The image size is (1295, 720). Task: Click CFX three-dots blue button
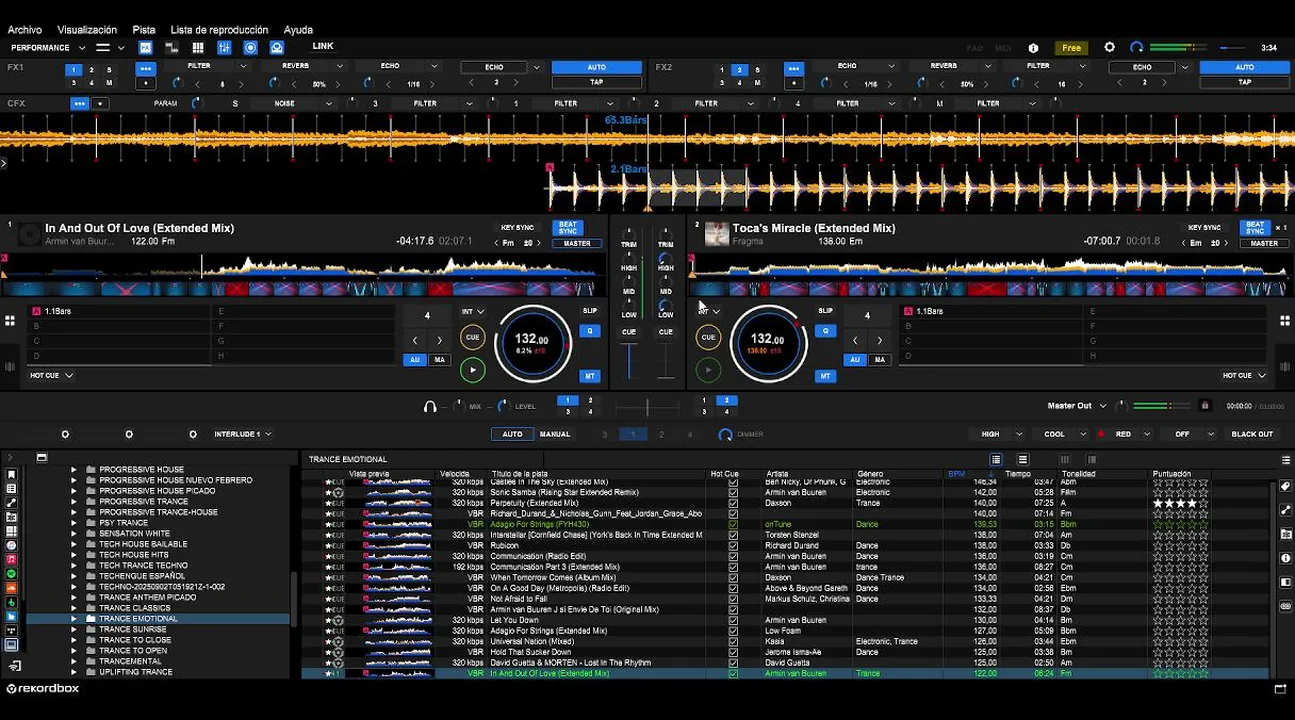point(79,103)
